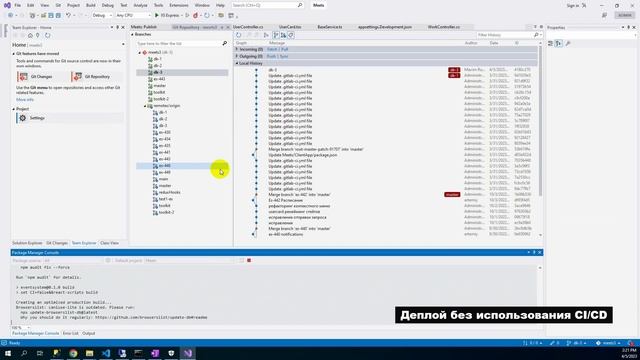Image resolution: width=640 pixels, height=360 pixels.
Task: Open the Default project dropdown in console
Action: pyautogui.click(x=189, y=260)
